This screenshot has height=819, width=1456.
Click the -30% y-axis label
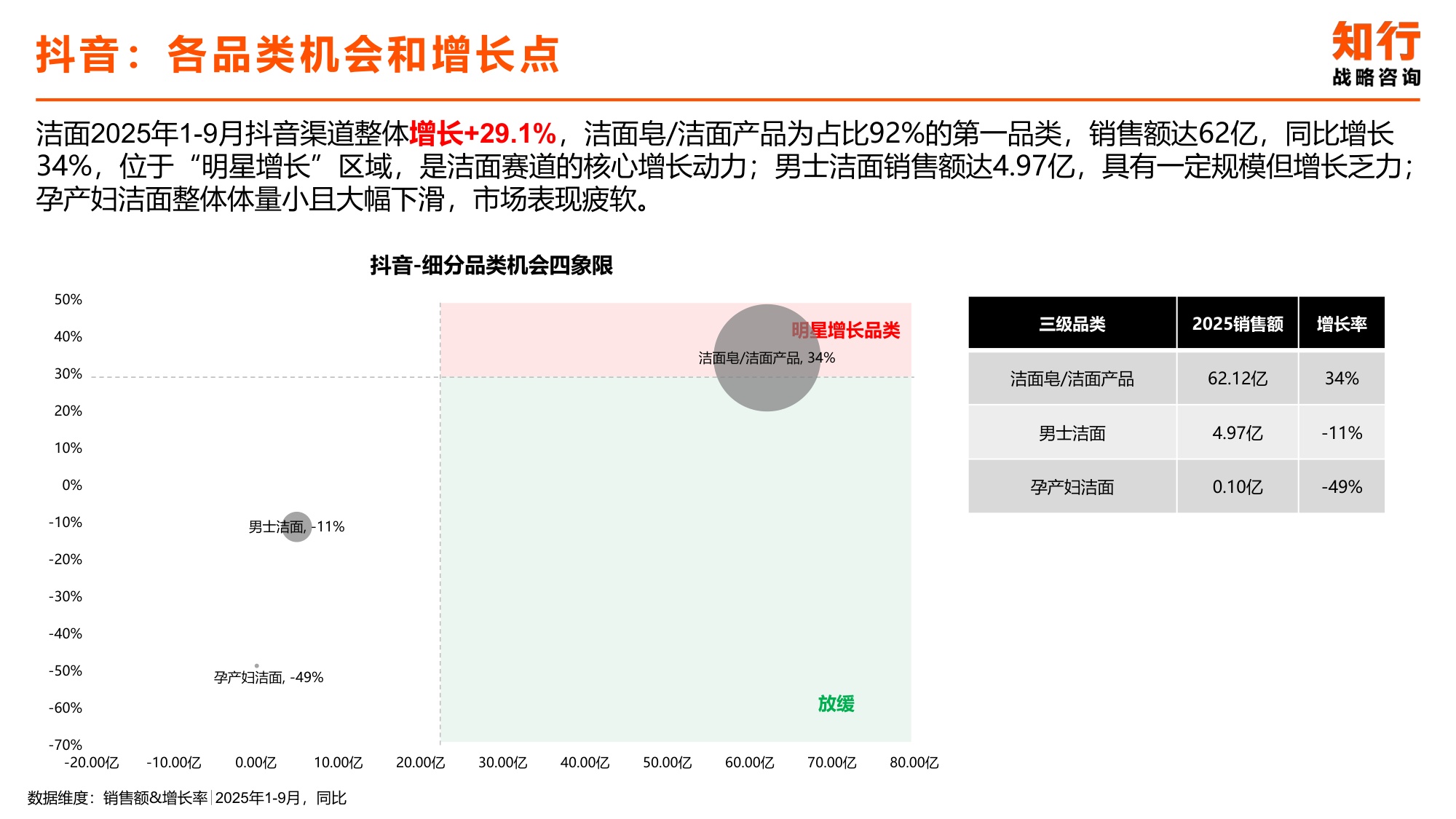66,596
